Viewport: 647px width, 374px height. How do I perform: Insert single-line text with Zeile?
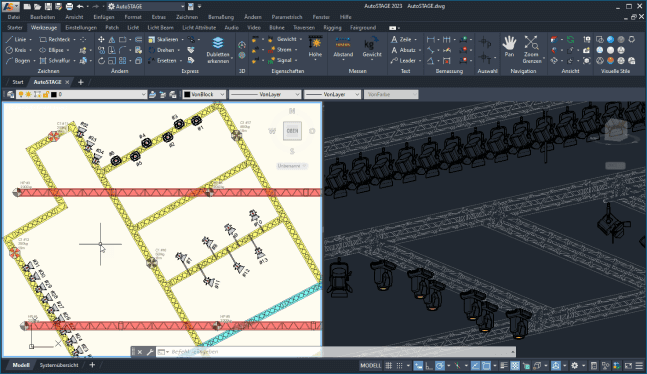click(401, 39)
